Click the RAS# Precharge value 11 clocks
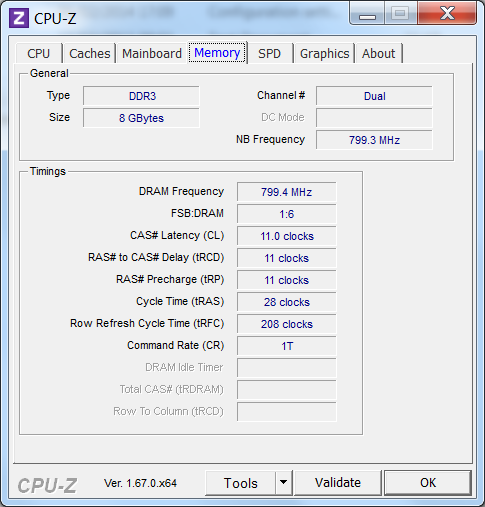485x507 pixels. click(x=287, y=280)
